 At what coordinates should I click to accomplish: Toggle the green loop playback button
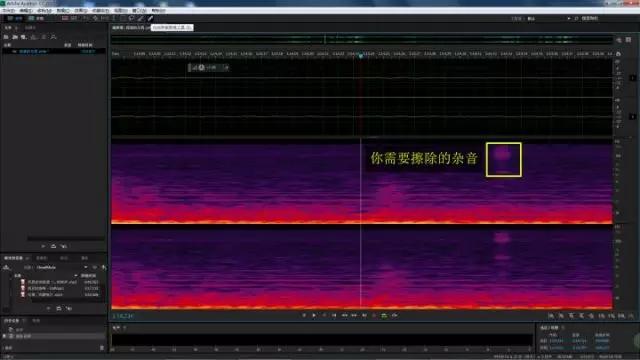pos(384,315)
